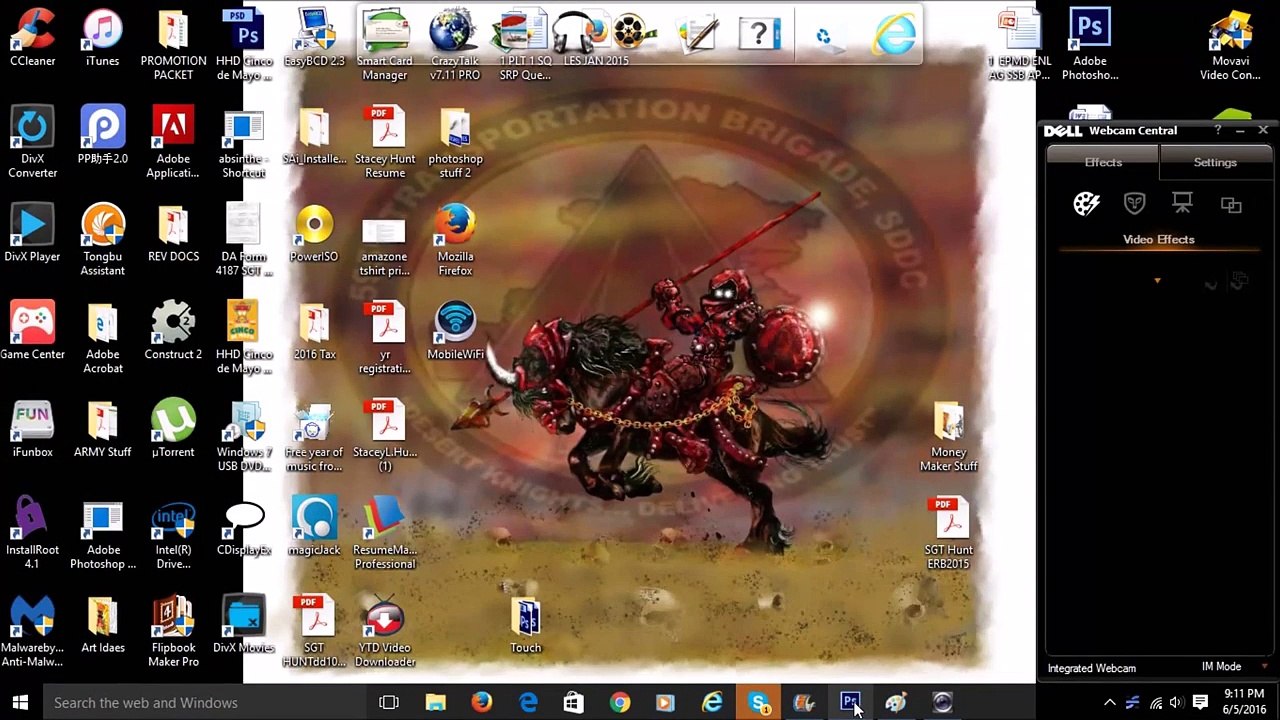Select the ARMY Stuff folder

102,429
